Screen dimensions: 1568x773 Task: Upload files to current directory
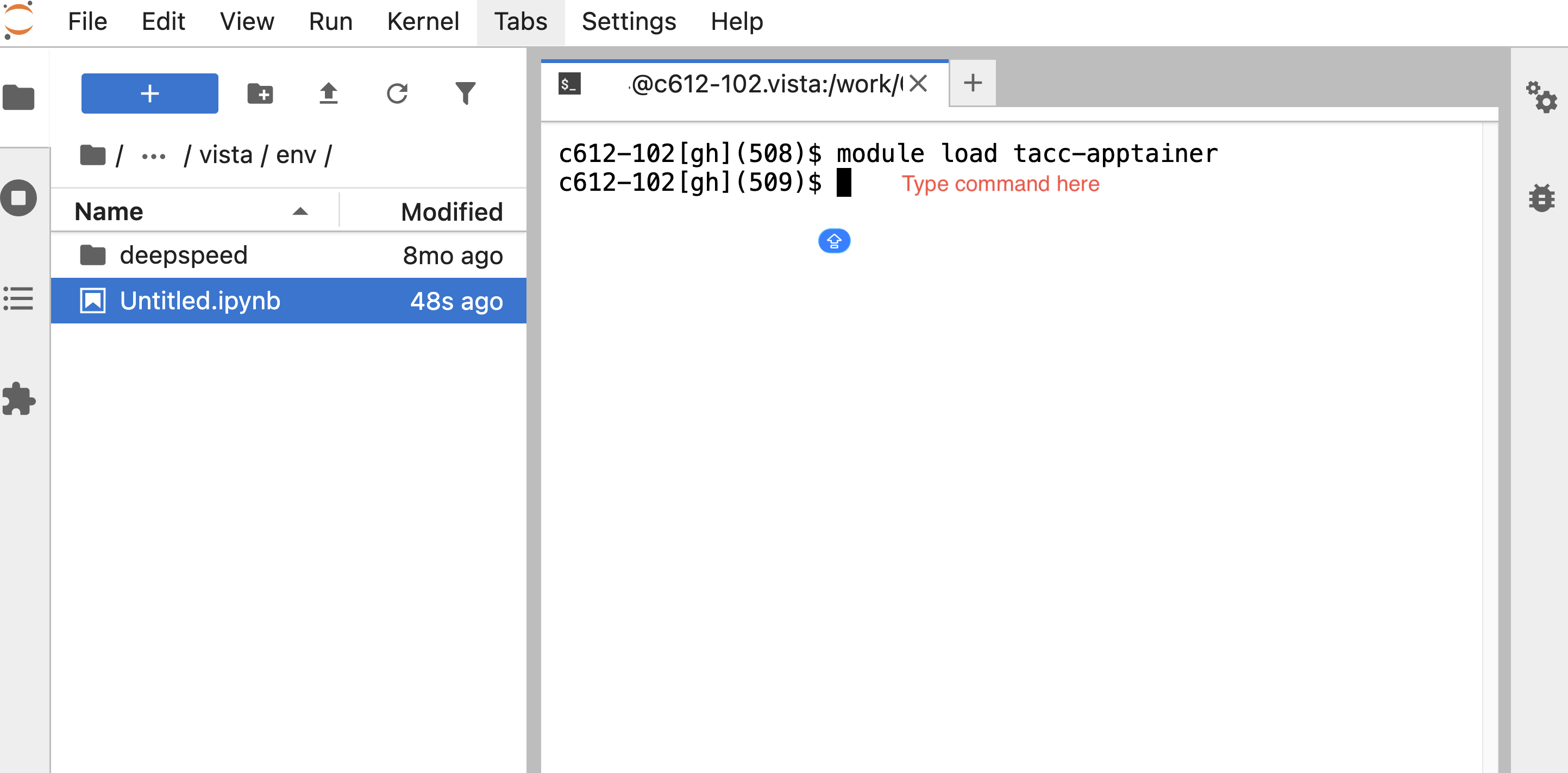(x=329, y=93)
